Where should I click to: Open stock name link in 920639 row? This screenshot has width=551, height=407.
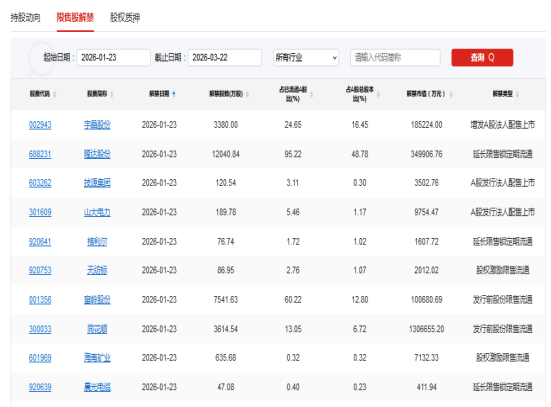click(97, 387)
